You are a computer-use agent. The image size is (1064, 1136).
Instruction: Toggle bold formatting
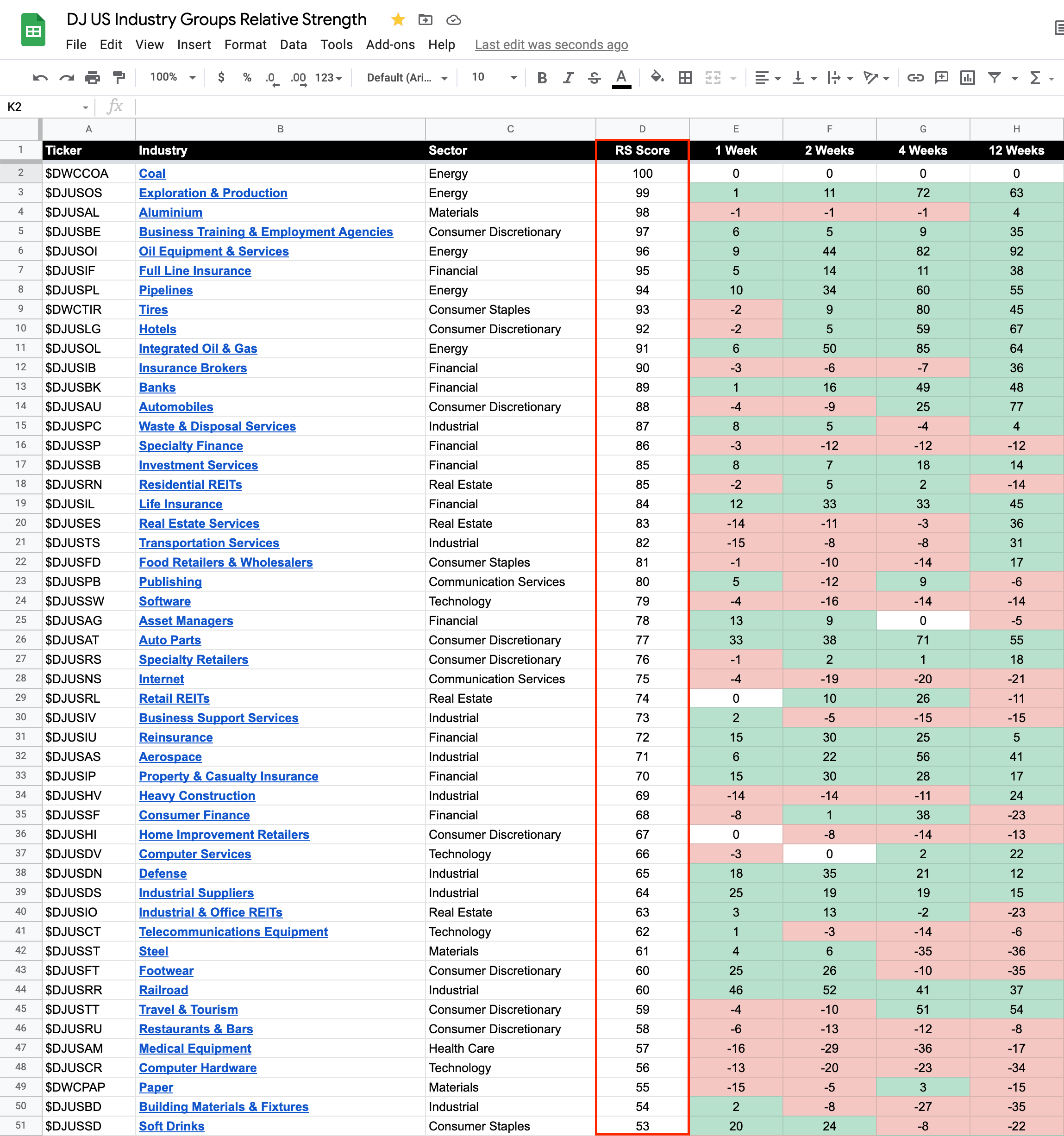click(x=542, y=78)
